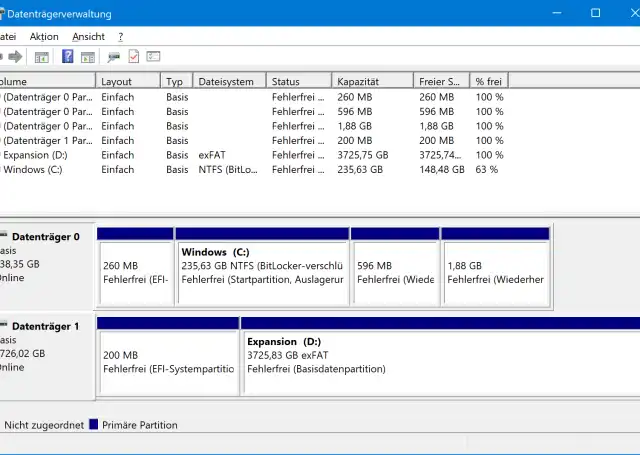The height and width of the screenshot is (455, 640).
Task: Select the Datenträger 0 disk label
Action: (x=45, y=237)
